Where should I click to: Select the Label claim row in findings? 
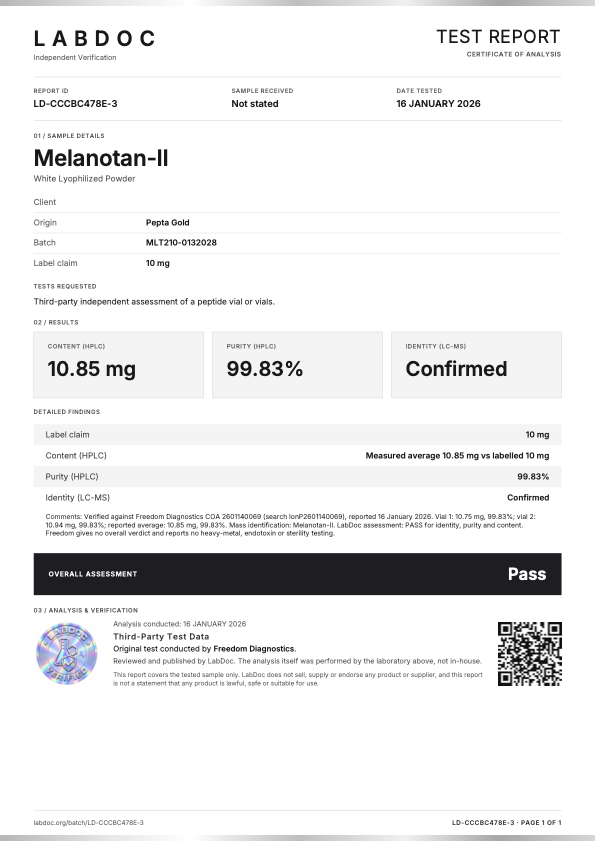(x=297, y=434)
